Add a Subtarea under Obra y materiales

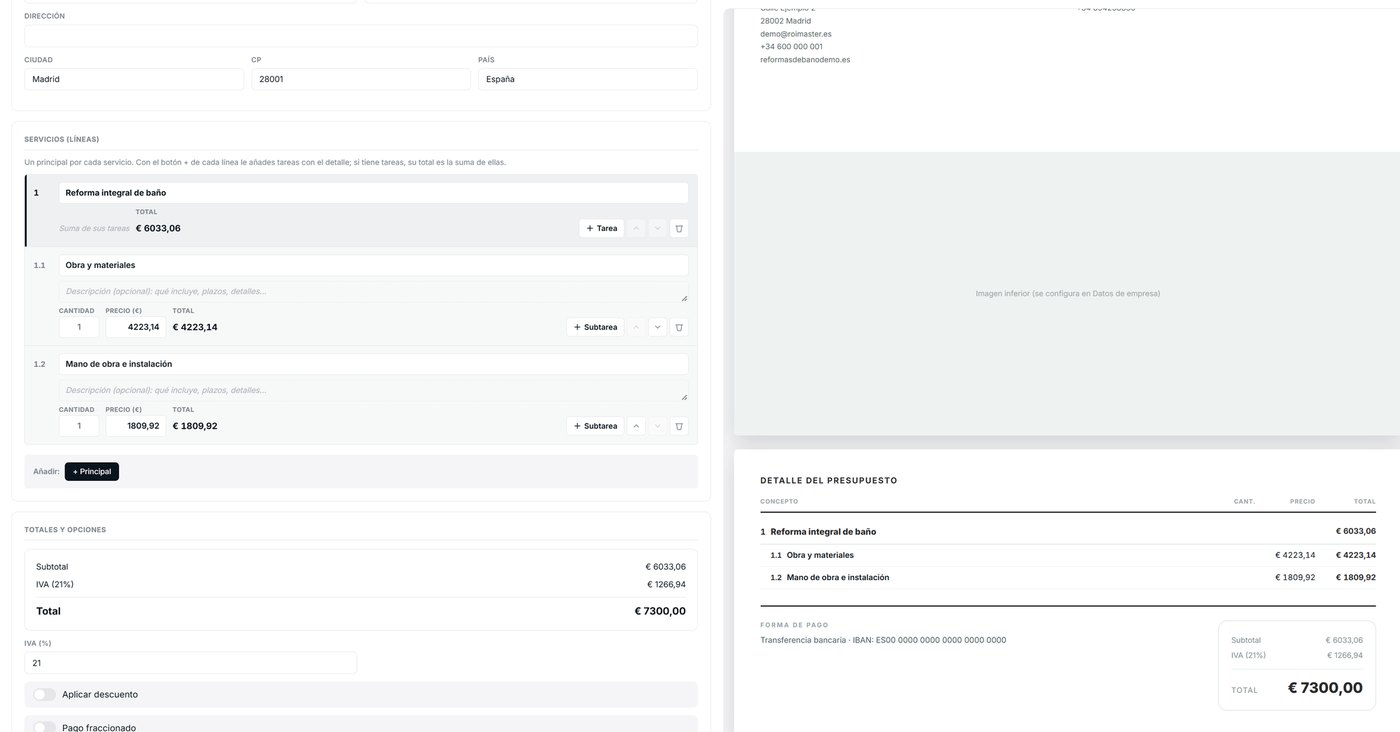pos(596,327)
